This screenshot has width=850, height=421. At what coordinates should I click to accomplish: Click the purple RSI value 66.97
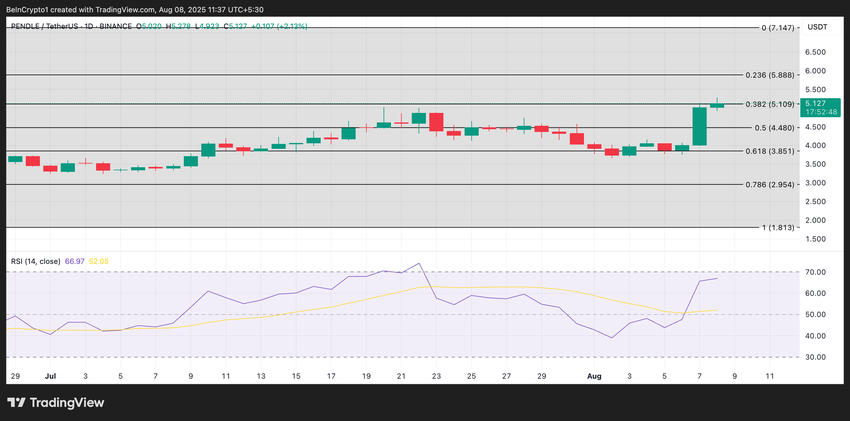[x=74, y=261]
